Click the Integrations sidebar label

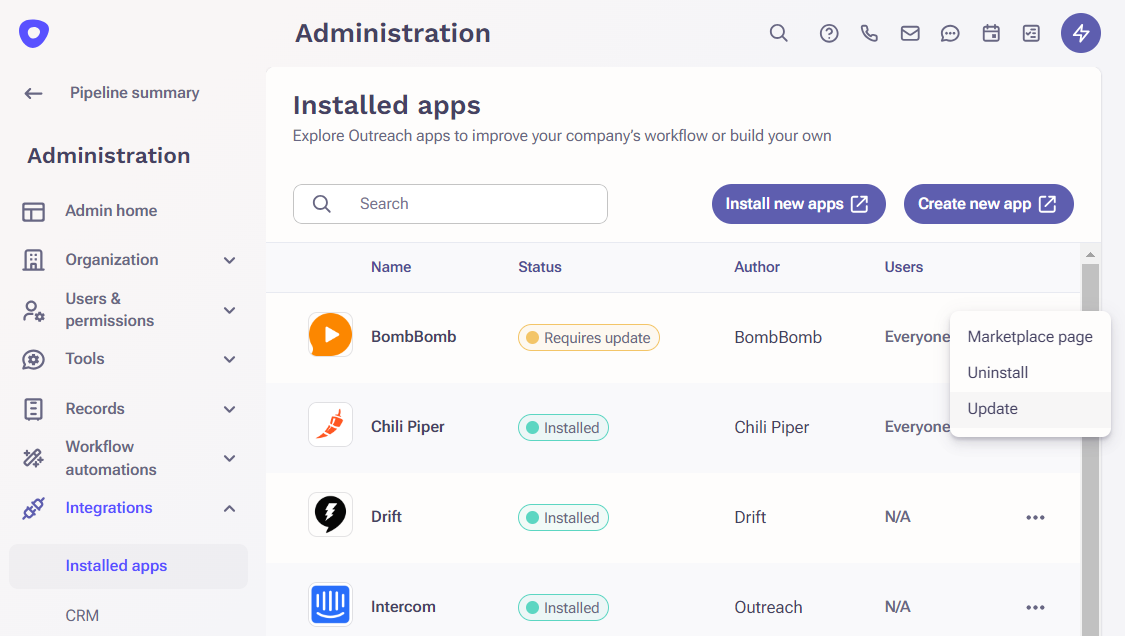point(109,508)
